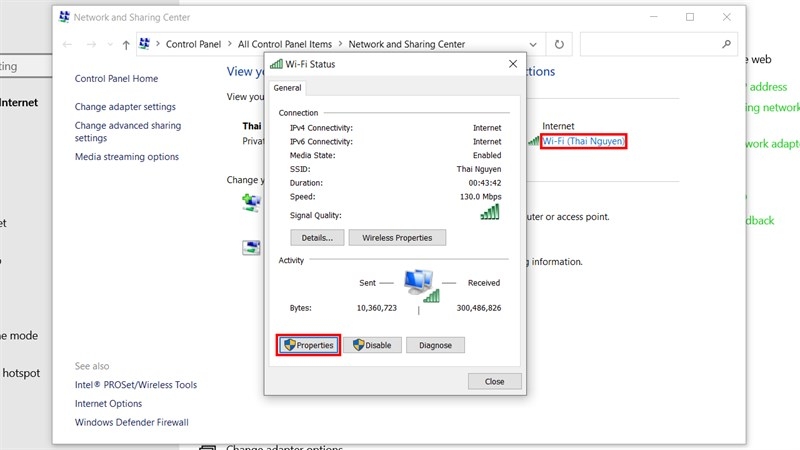Click the search magnifier icon

pos(727,45)
